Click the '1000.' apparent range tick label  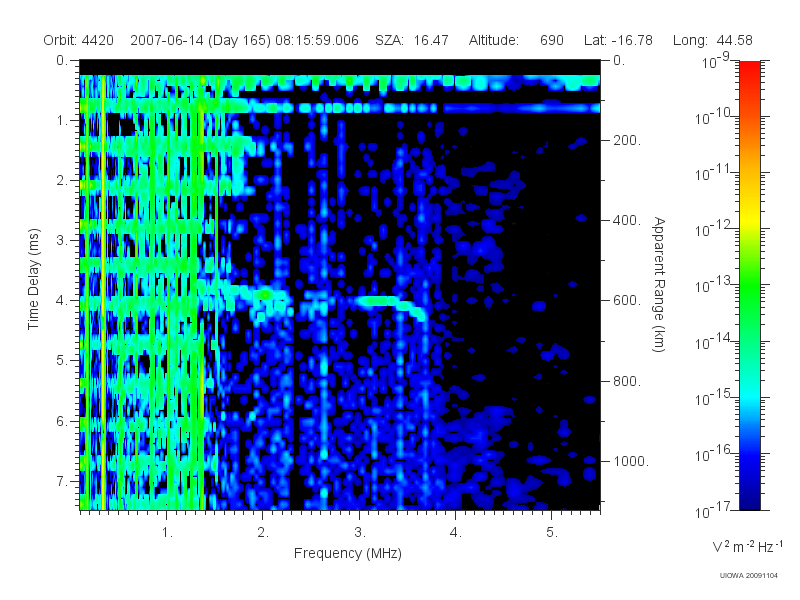[x=631, y=461]
